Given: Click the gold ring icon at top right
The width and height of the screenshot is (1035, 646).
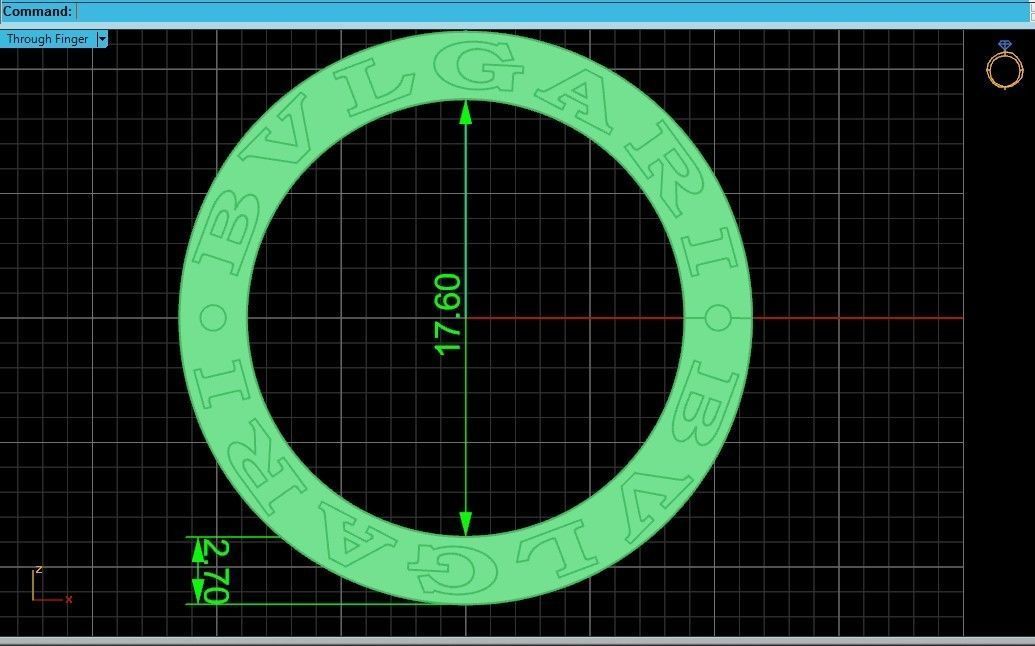Looking at the screenshot, I should tap(1005, 64).
